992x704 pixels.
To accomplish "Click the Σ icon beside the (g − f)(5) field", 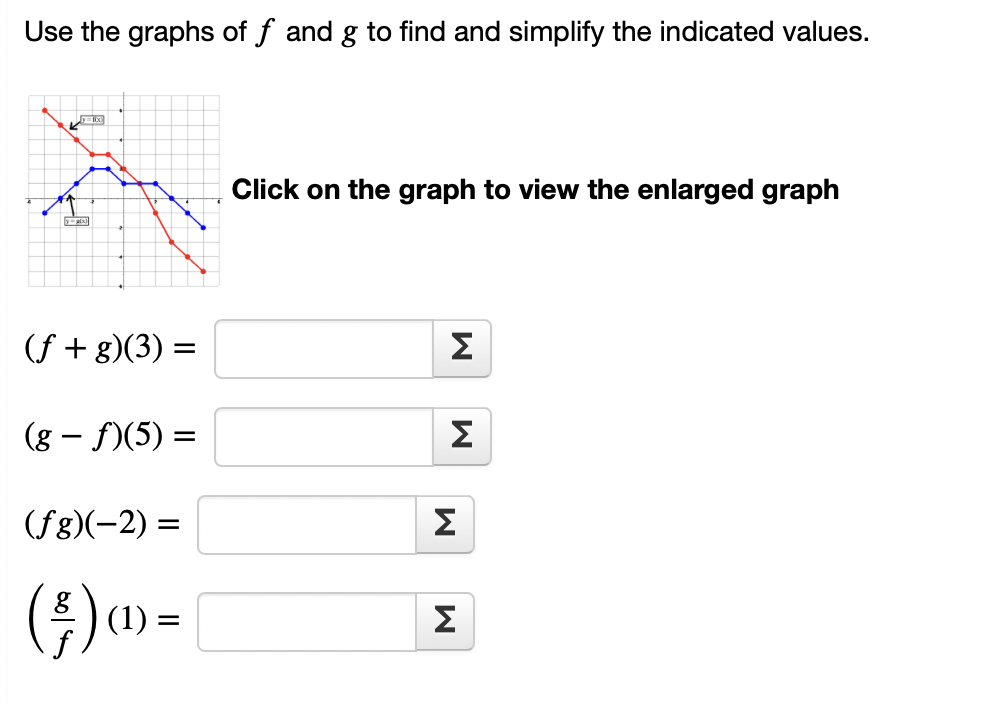I will pos(461,437).
